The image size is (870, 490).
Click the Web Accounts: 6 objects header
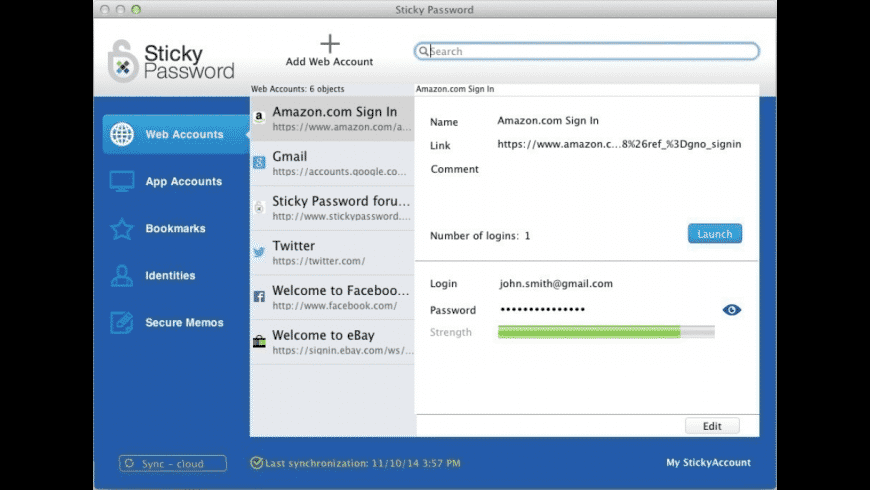297,89
